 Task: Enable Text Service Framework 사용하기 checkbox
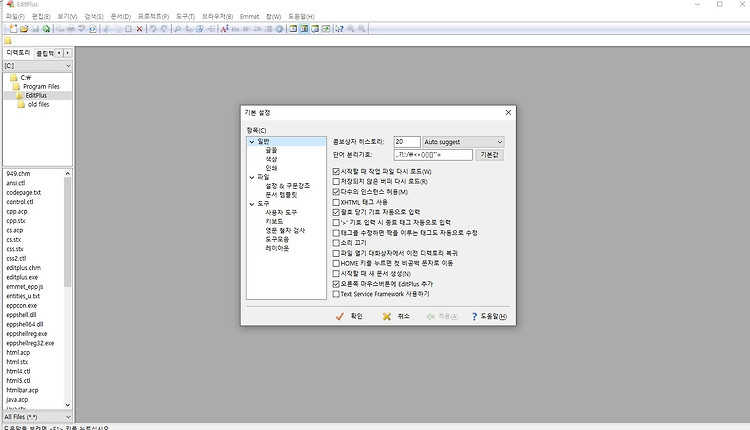point(336,294)
